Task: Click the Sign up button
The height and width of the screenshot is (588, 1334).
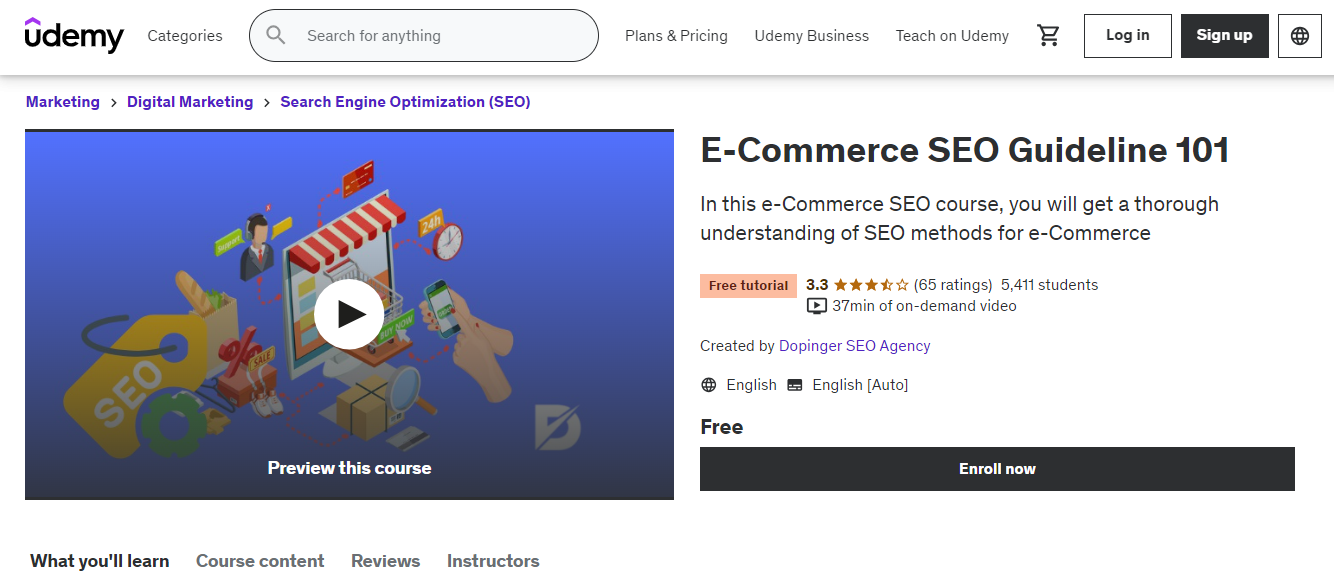Action: tap(1224, 36)
